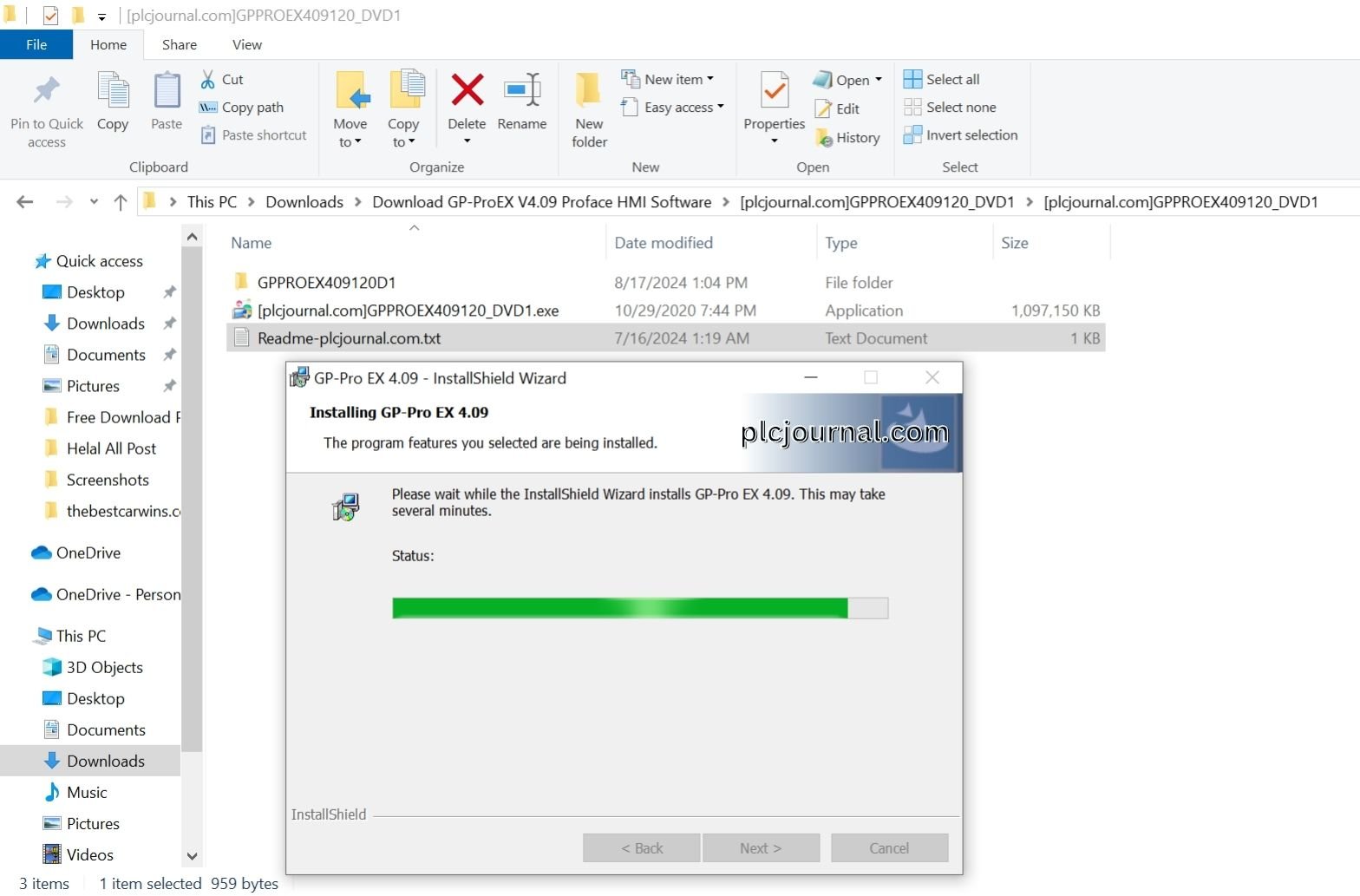The width and height of the screenshot is (1360, 896).
Task: Open file History in ribbon
Action: pos(848,138)
